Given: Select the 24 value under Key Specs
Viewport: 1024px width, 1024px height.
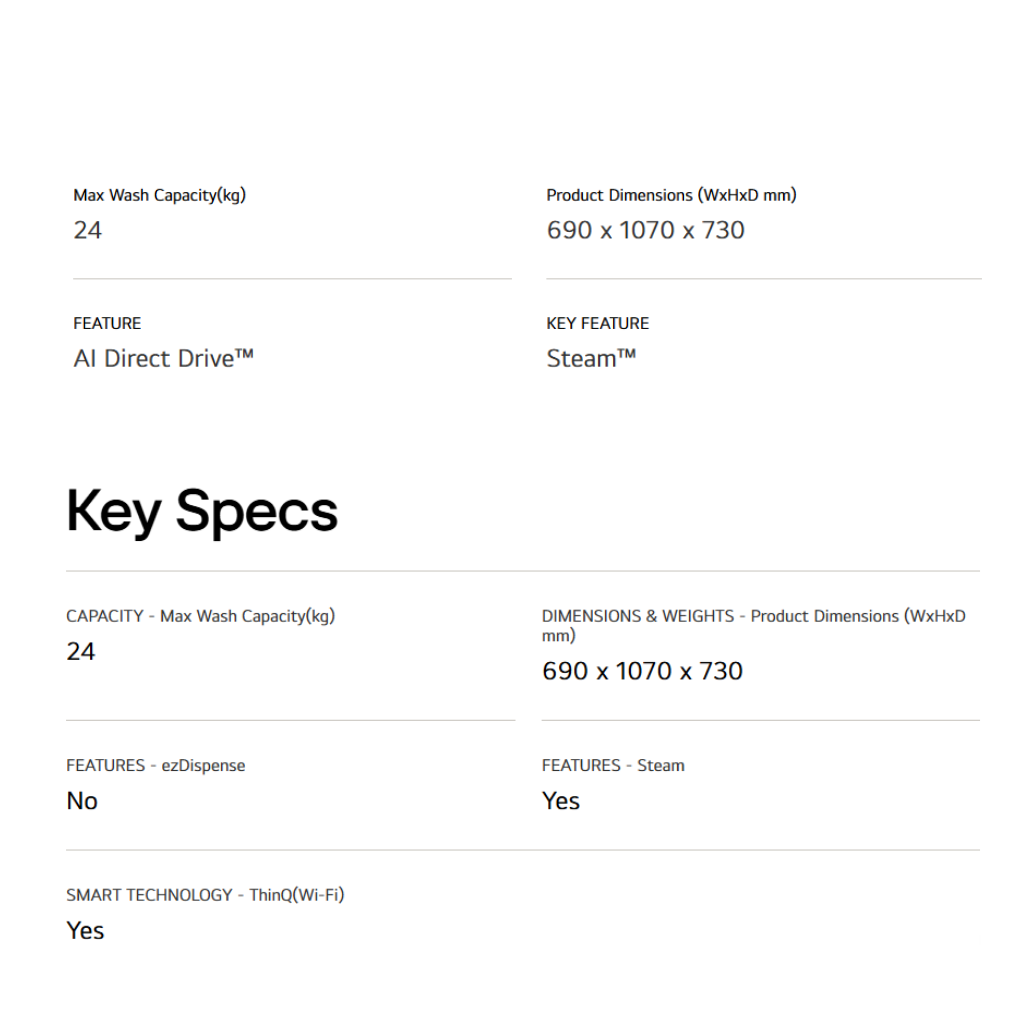Looking at the screenshot, I should click(81, 651).
